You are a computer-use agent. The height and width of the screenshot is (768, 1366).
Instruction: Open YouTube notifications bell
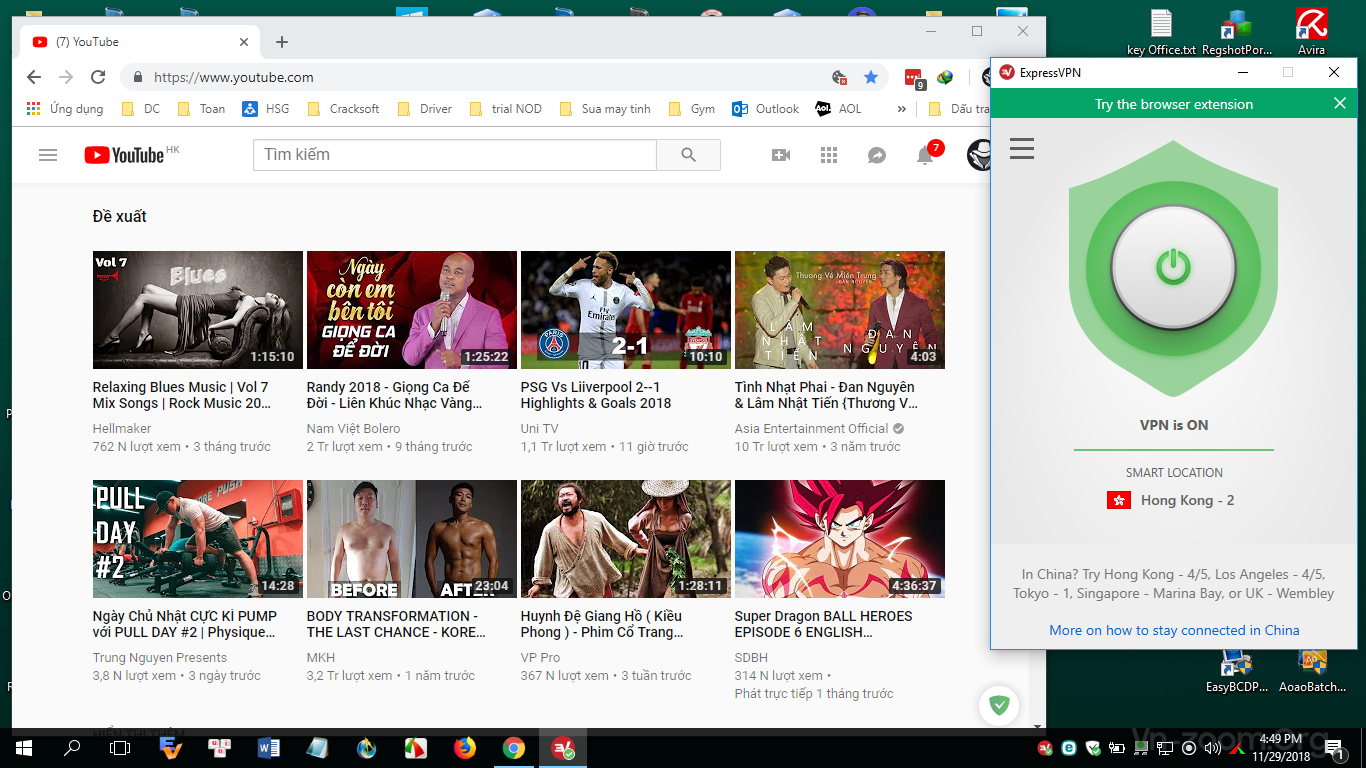click(925, 155)
